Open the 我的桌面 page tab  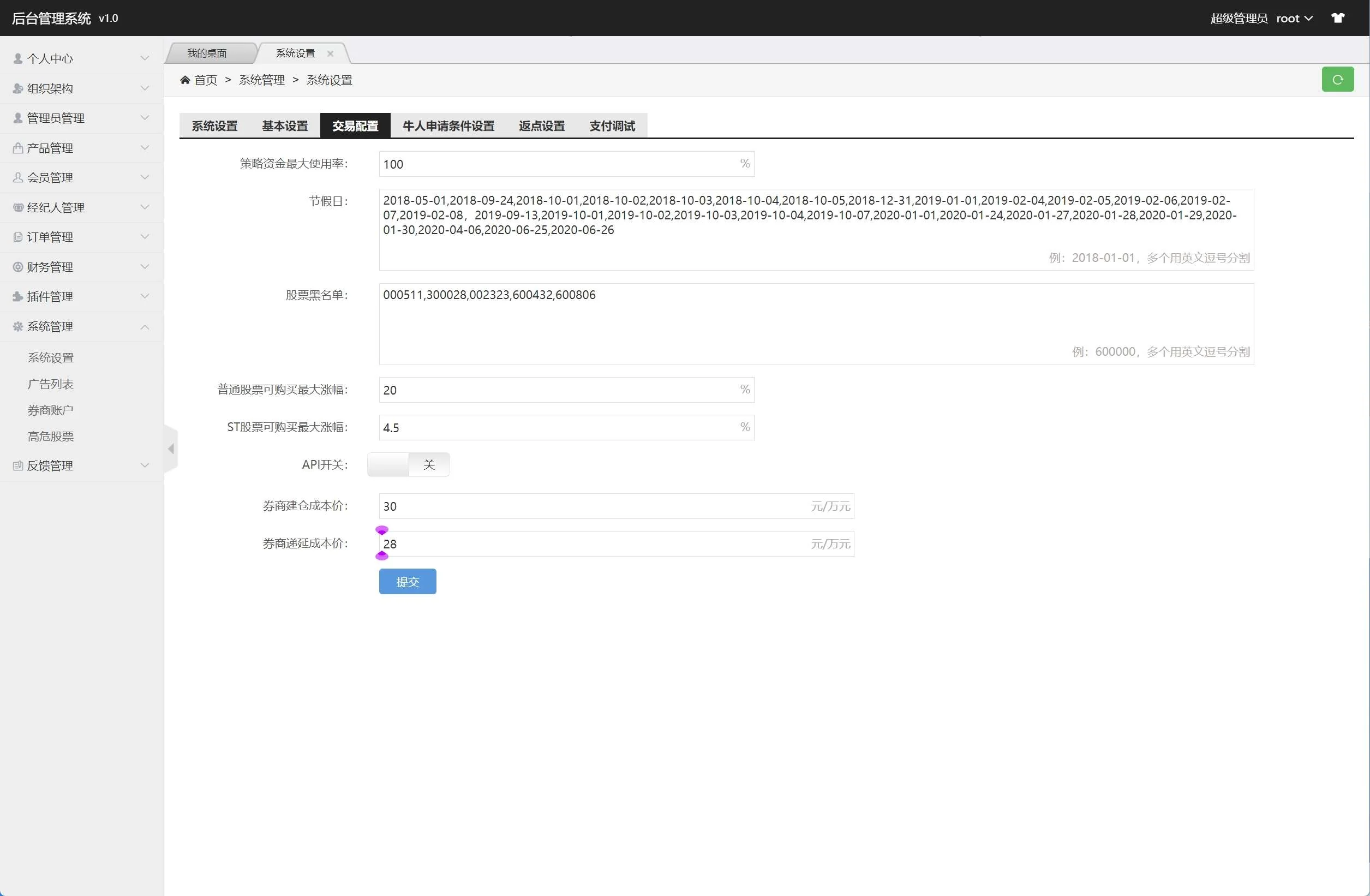(207, 53)
